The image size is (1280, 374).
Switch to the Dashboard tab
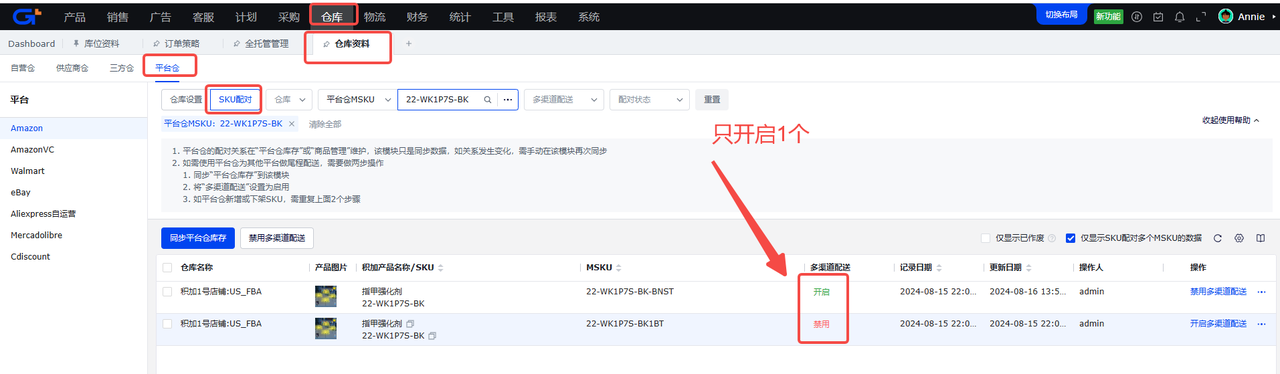(31, 44)
